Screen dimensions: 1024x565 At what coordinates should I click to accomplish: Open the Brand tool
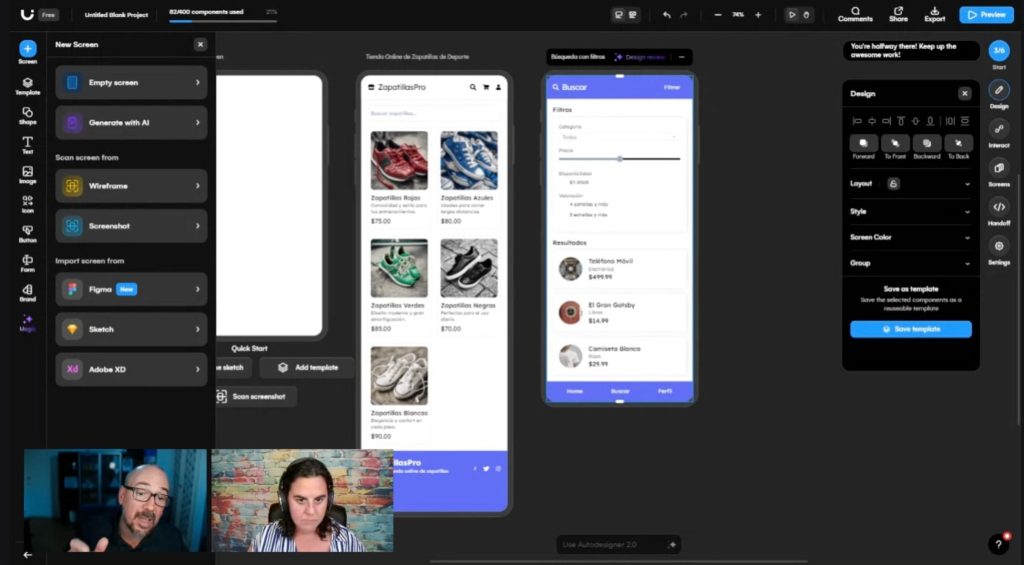(27, 293)
